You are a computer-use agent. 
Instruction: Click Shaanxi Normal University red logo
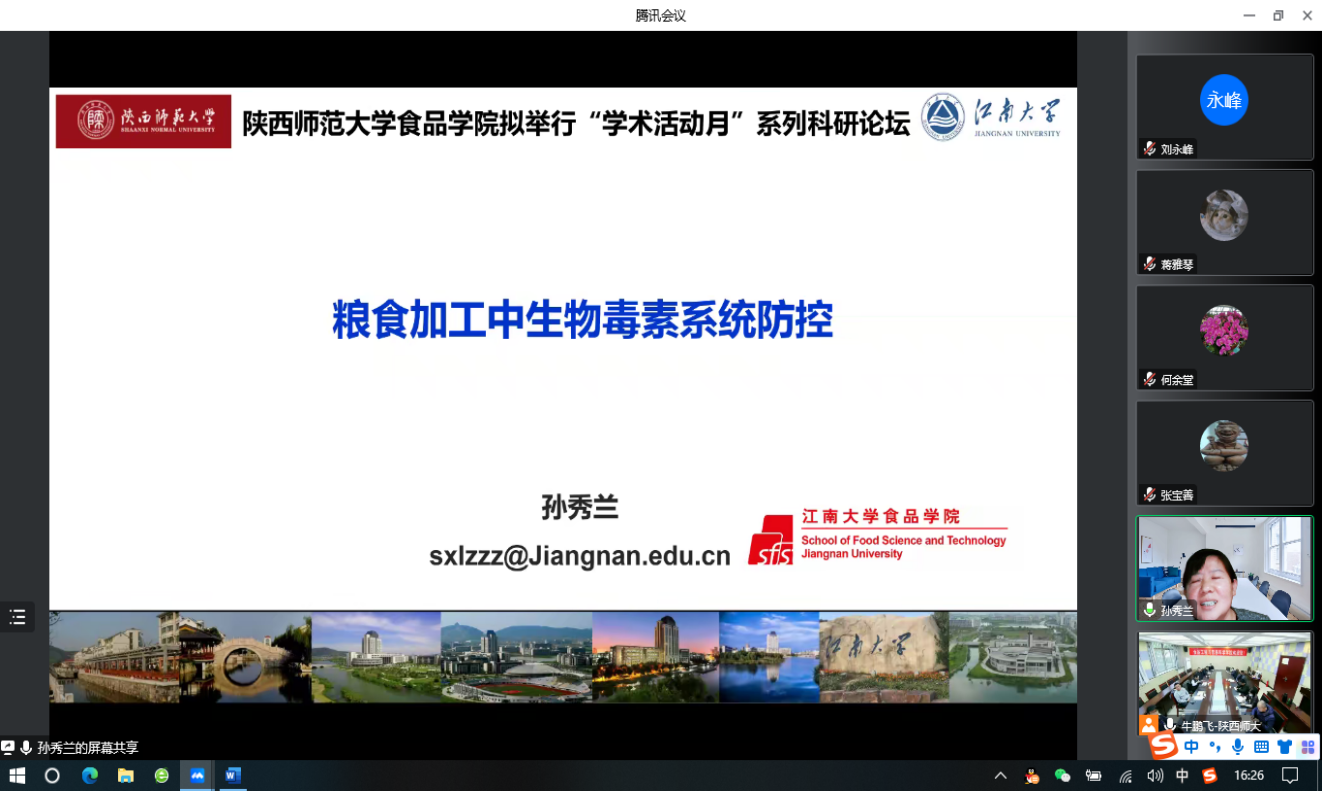tap(143, 121)
